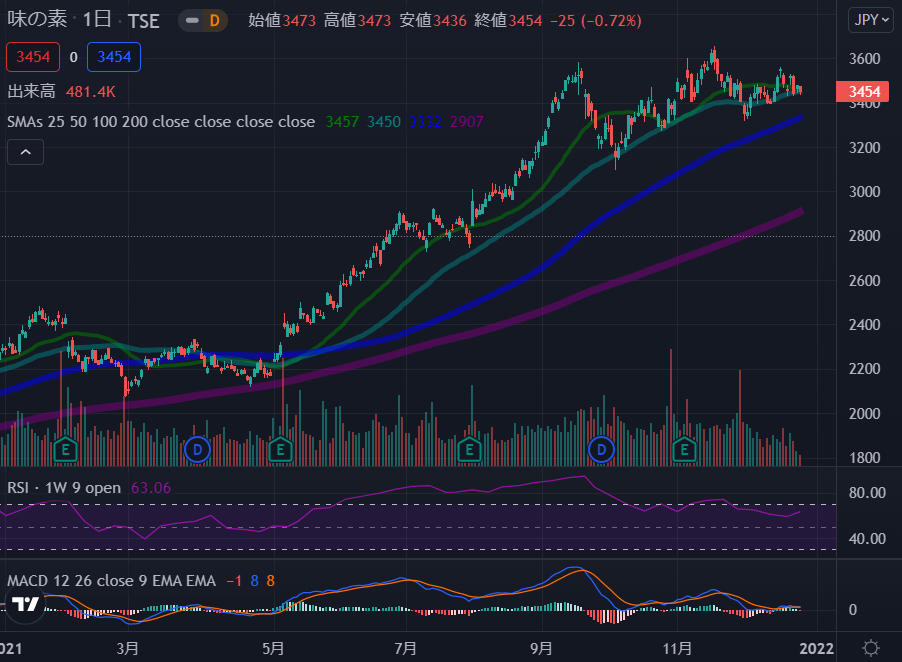Click the 高値3473 high value
The height and width of the screenshot is (662, 902).
pyautogui.click(x=357, y=21)
